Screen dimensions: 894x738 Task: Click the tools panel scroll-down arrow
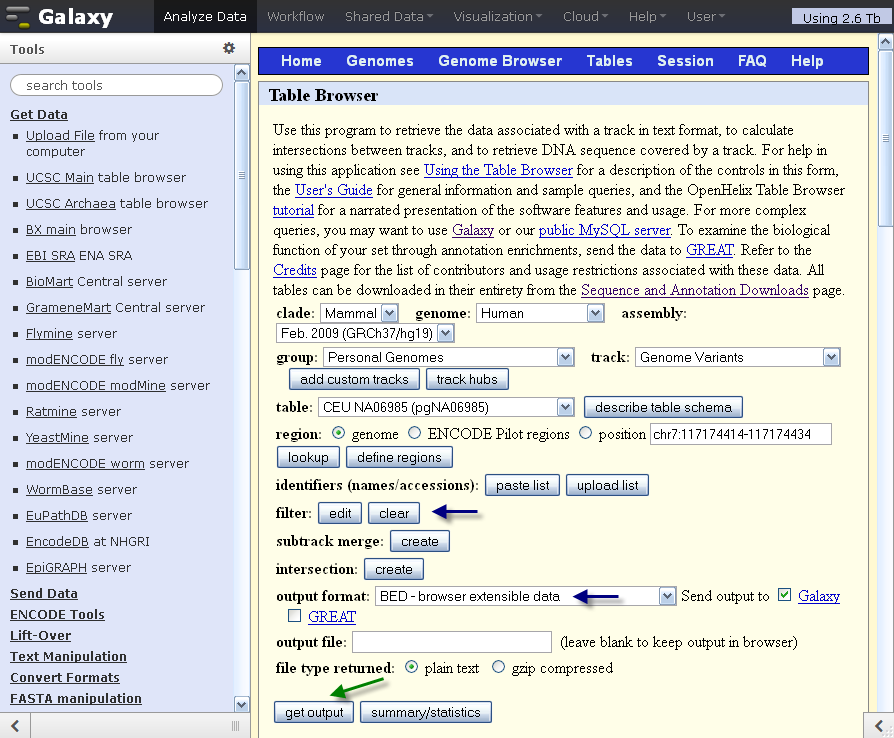(x=242, y=704)
